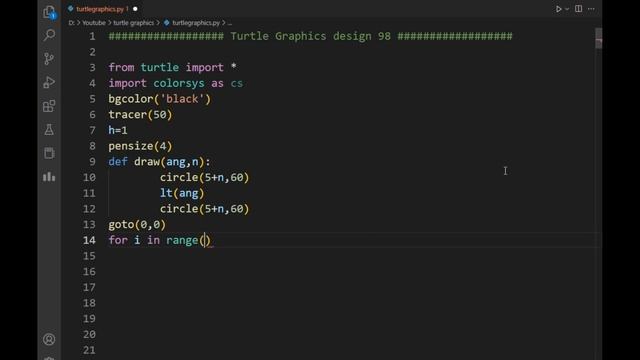Click the bgcolor('black') line
The width and height of the screenshot is (640, 360).
click(160, 99)
